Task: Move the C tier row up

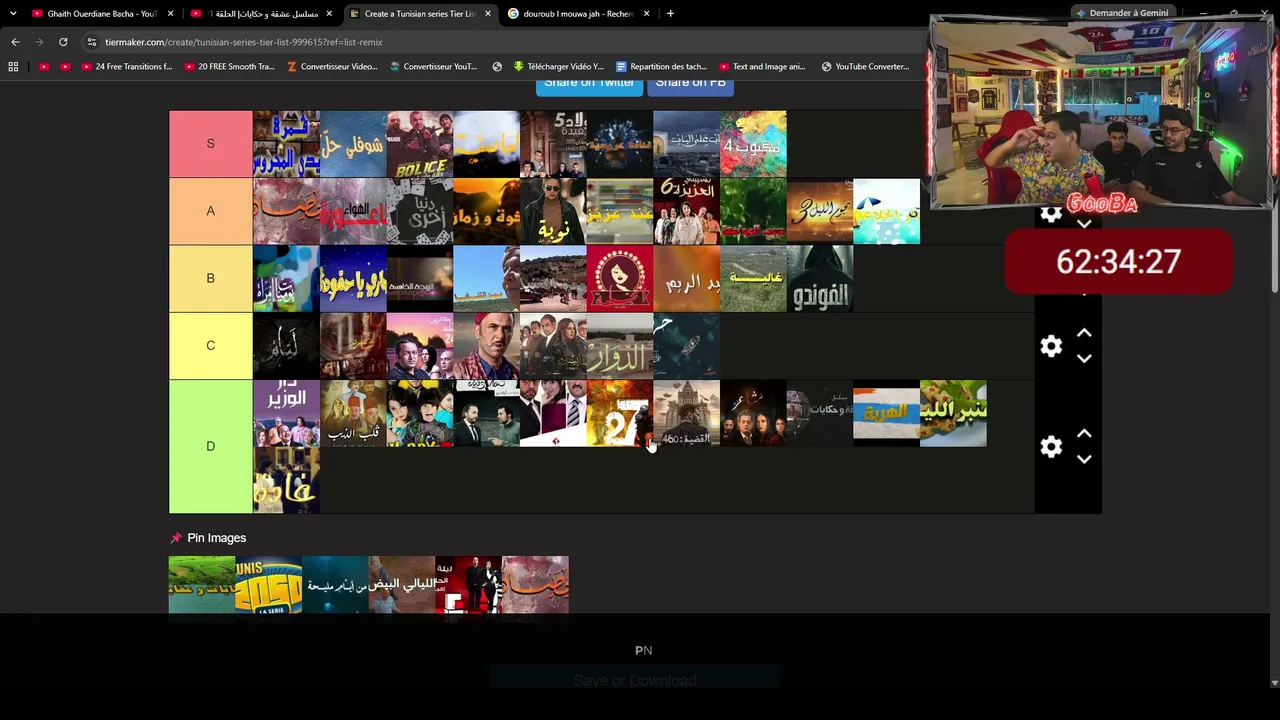Action: (x=1084, y=334)
